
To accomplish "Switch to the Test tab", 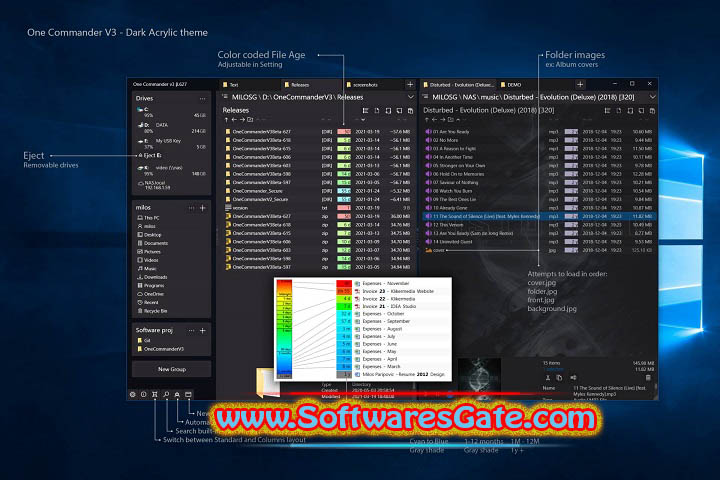I will click(x=248, y=85).
